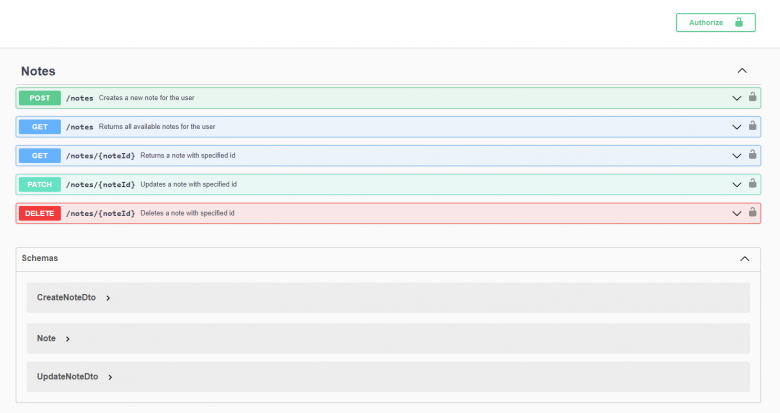
Task: Click the GET badge for all notes
Action: (x=40, y=127)
